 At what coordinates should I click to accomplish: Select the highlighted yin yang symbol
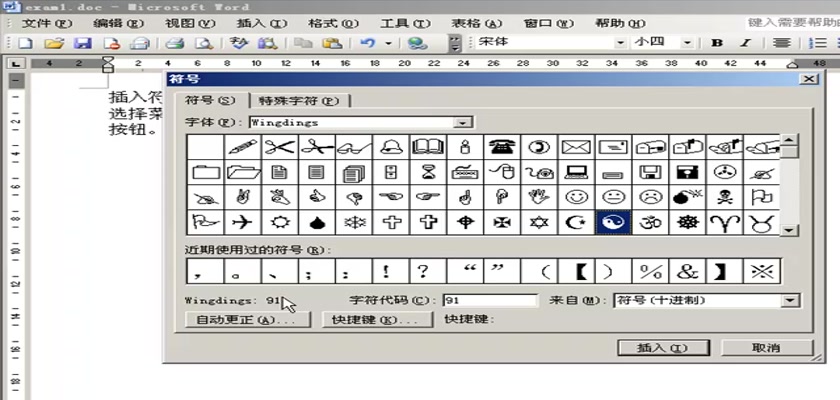(x=613, y=222)
